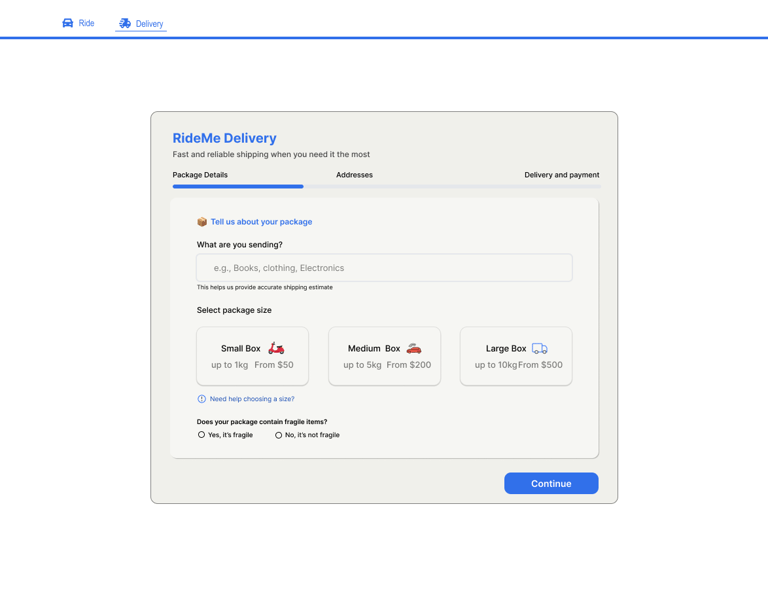768x589 pixels.
Task: Open 'Need help choosing a size?' link
Action: click(252, 399)
